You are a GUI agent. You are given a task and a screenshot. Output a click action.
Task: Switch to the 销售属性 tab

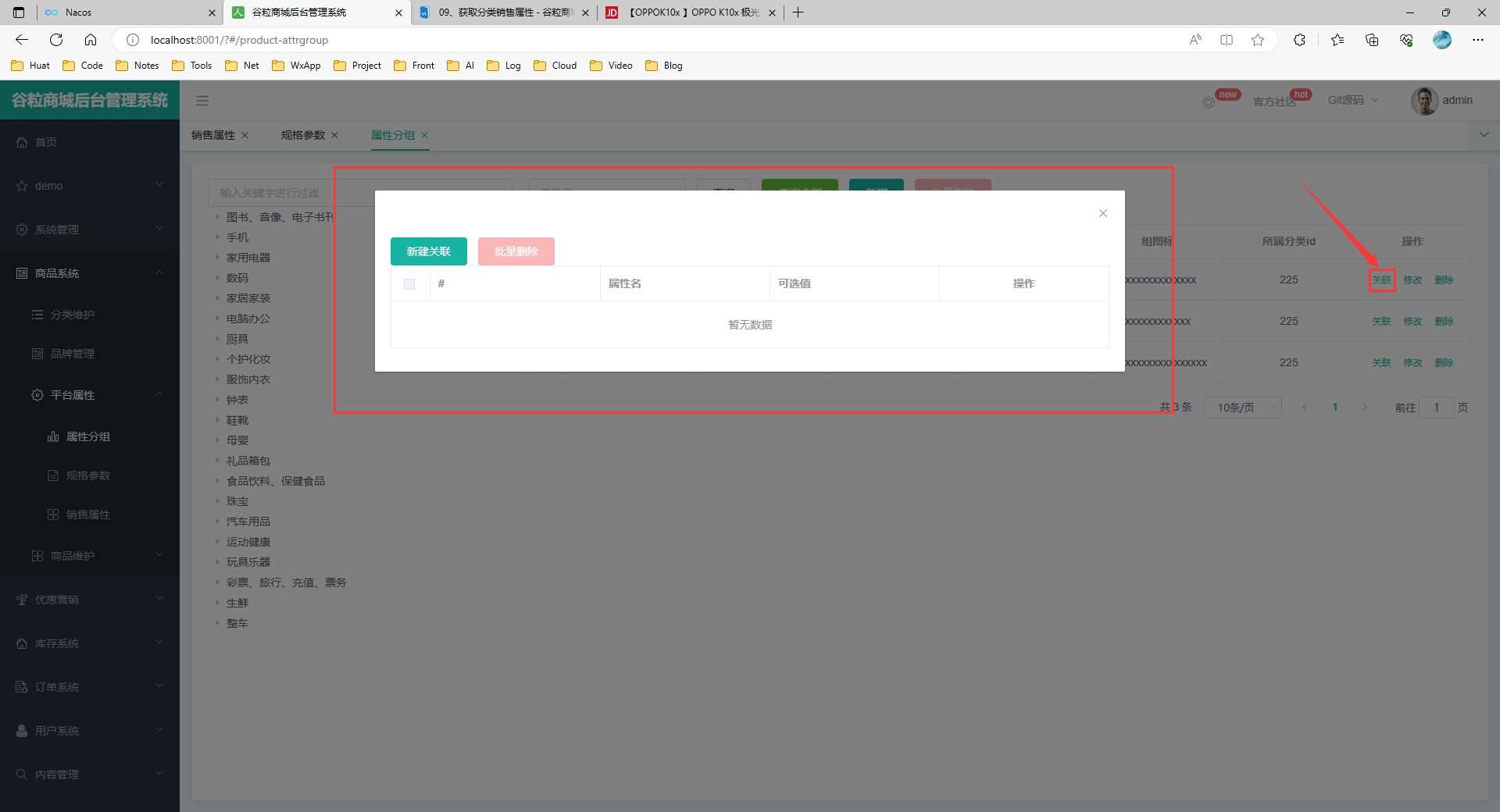pos(213,135)
